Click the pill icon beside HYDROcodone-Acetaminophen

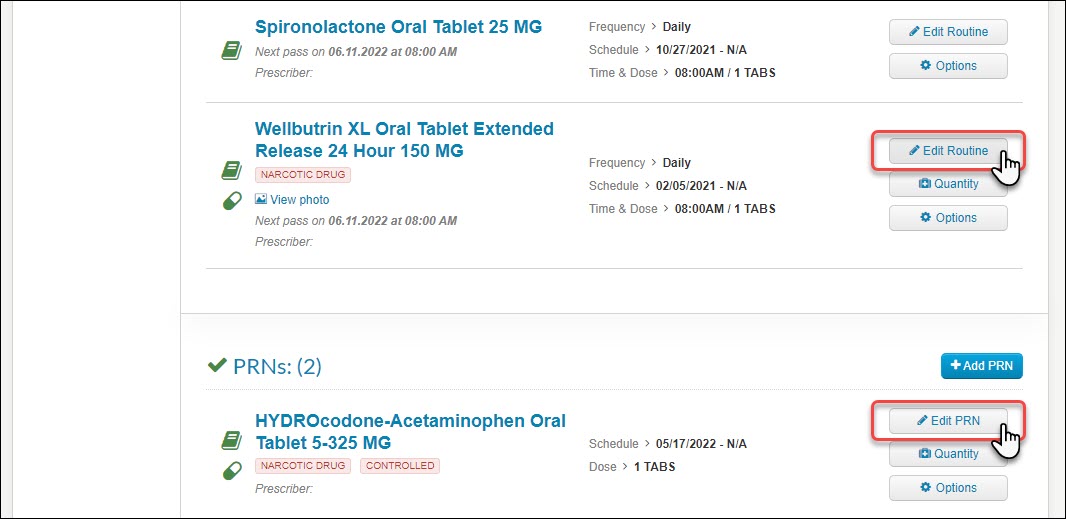(232, 471)
